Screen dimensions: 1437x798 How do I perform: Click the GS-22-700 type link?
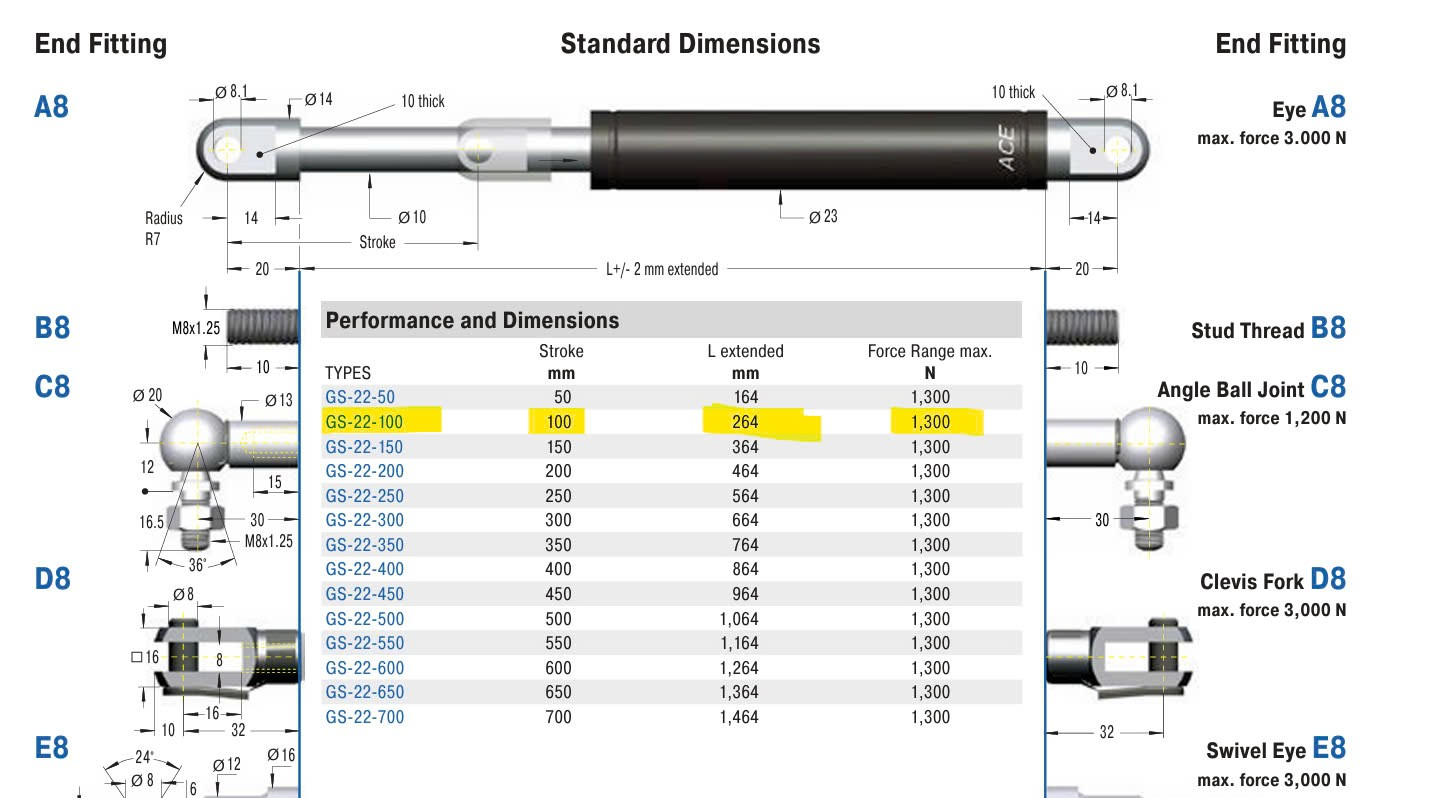[364, 717]
